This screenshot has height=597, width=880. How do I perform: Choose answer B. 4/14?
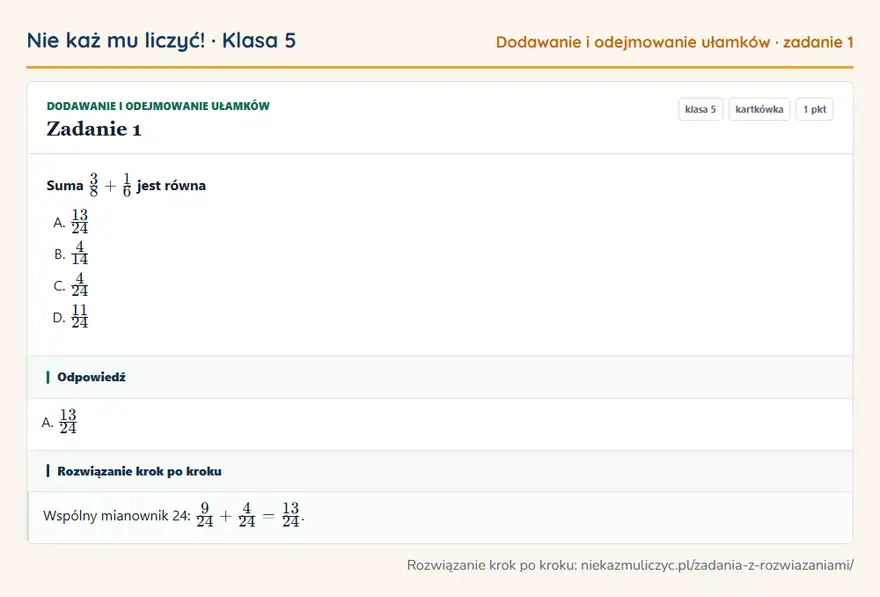[71, 254]
